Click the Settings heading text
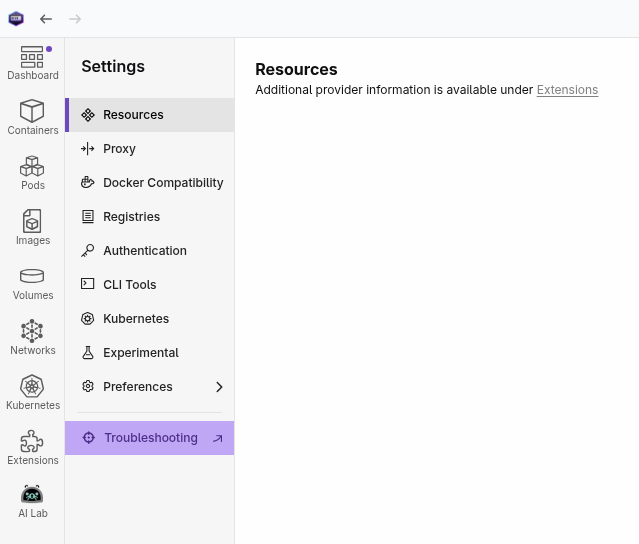 coord(113,66)
